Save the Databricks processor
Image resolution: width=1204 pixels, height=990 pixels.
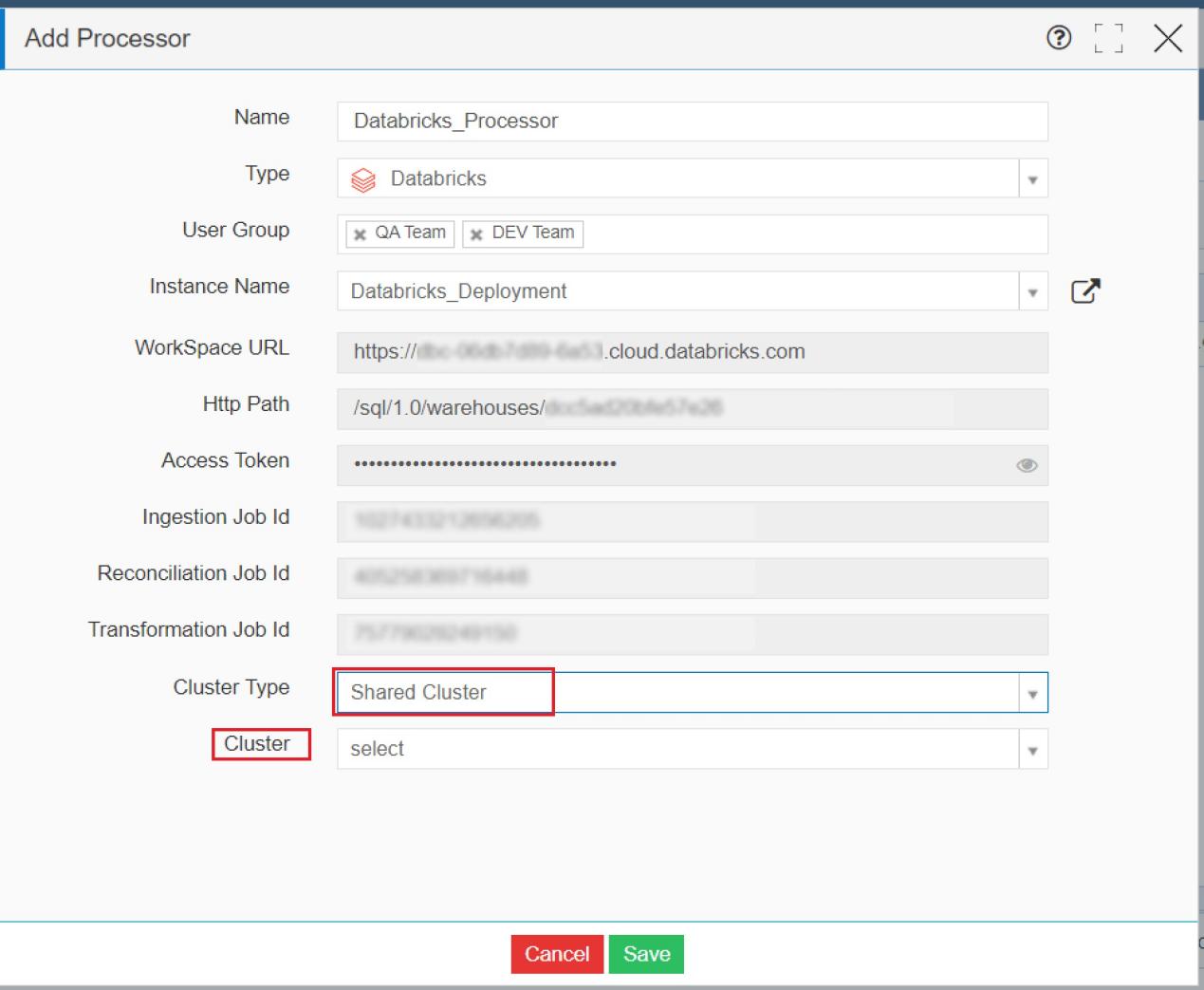[646, 955]
